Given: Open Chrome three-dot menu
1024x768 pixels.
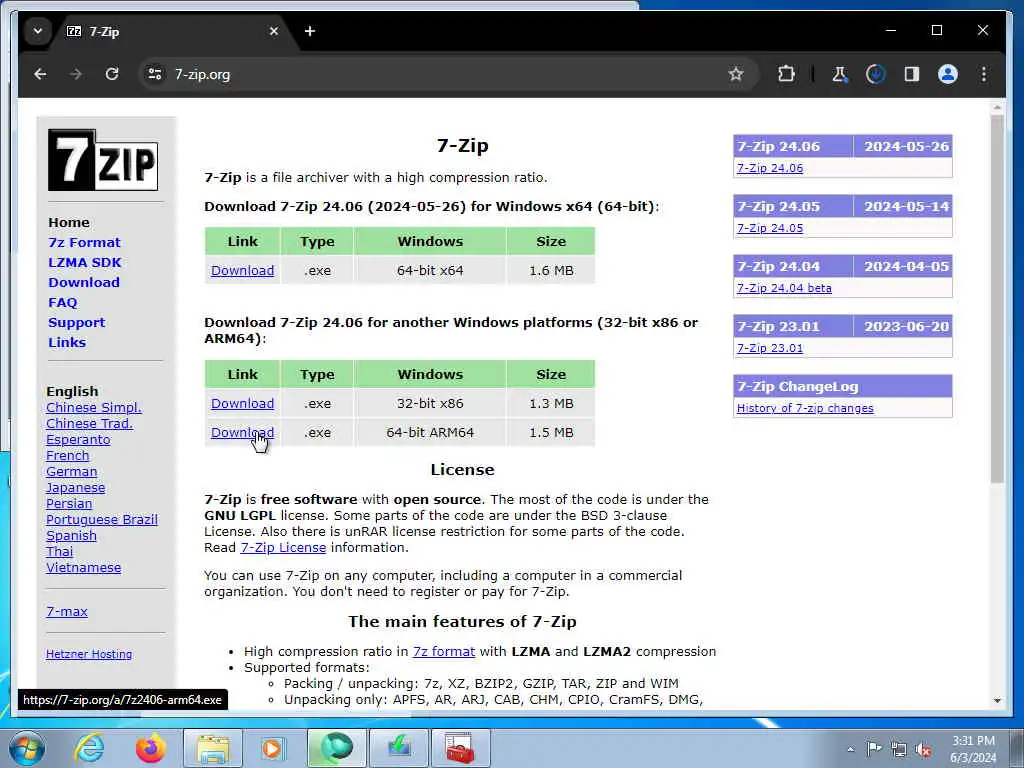Looking at the screenshot, I should click(x=984, y=74).
